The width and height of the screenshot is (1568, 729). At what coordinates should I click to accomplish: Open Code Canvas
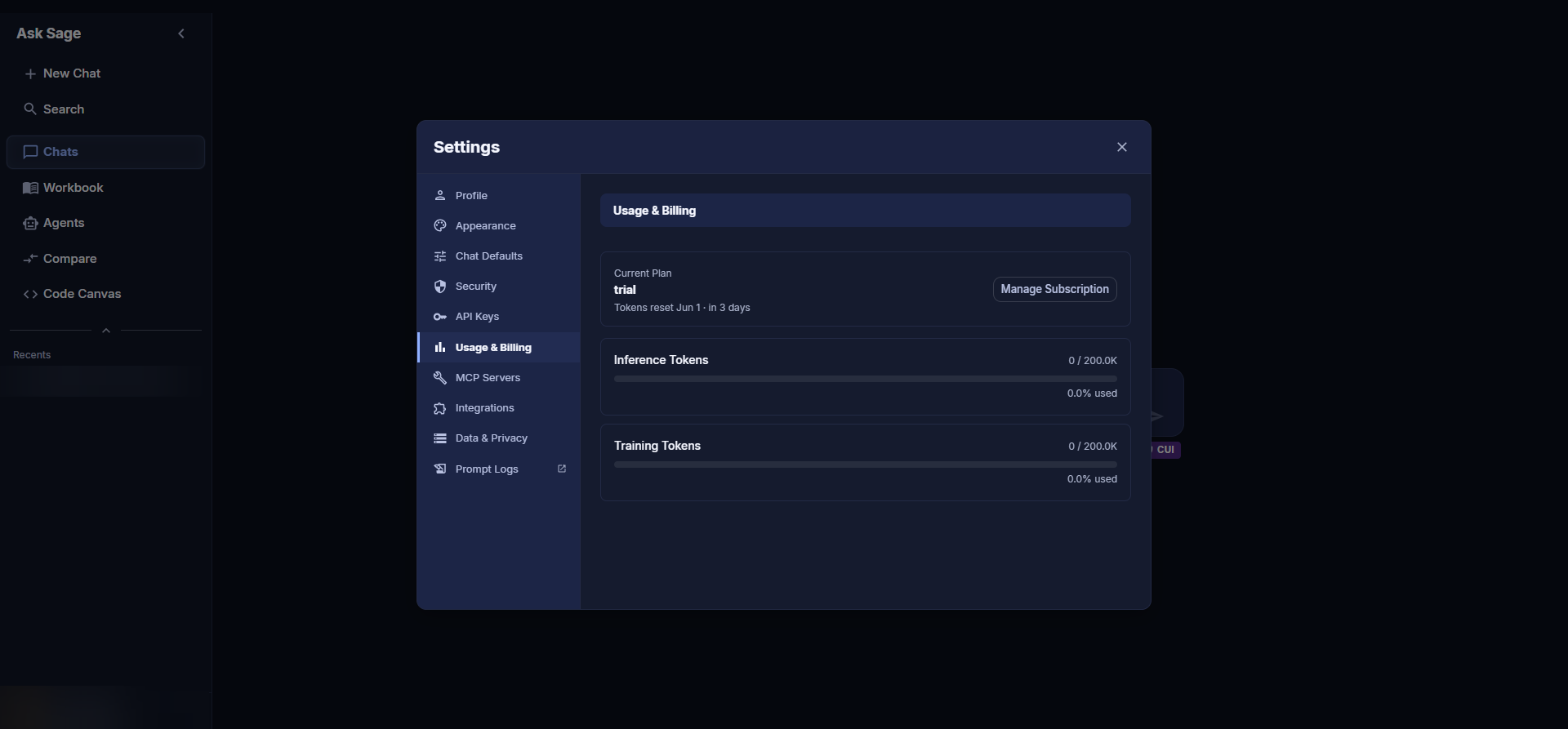[105, 294]
